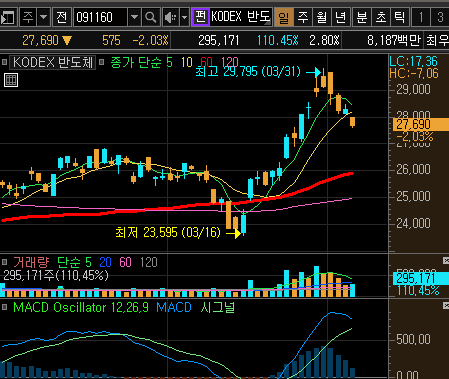Toggle the small square marker before 거래량
This screenshot has height=379, width=449.
coord(4,262)
